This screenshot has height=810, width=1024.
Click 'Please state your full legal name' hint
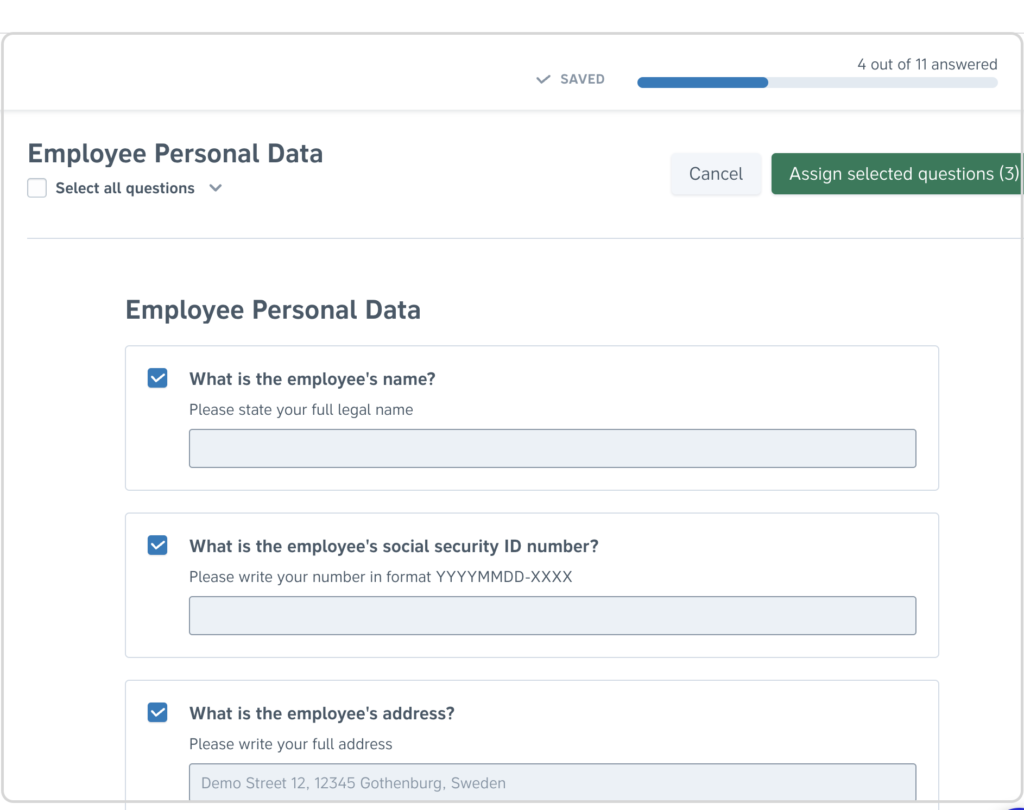click(x=301, y=410)
